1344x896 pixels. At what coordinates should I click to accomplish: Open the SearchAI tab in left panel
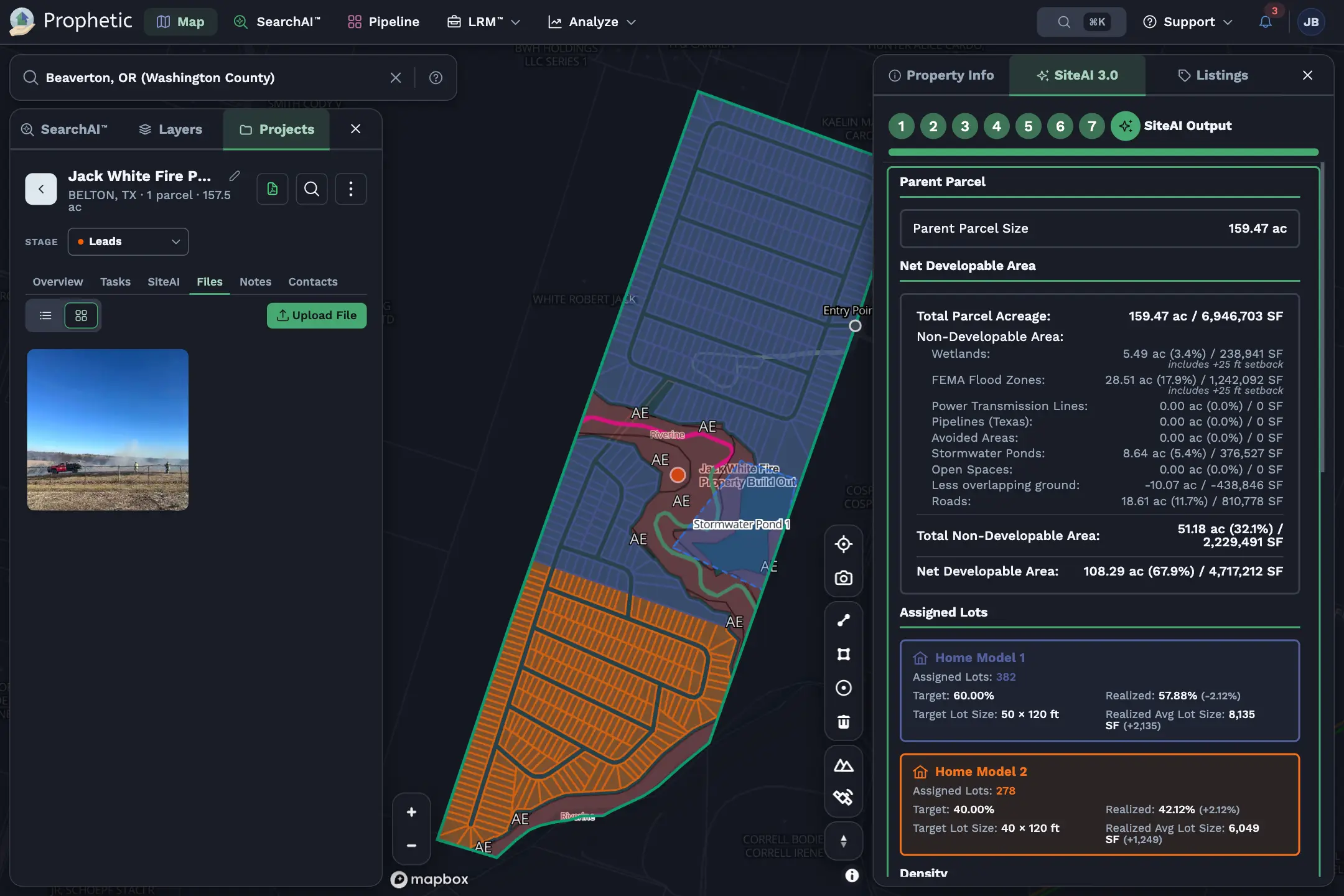[x=64, y=129]
